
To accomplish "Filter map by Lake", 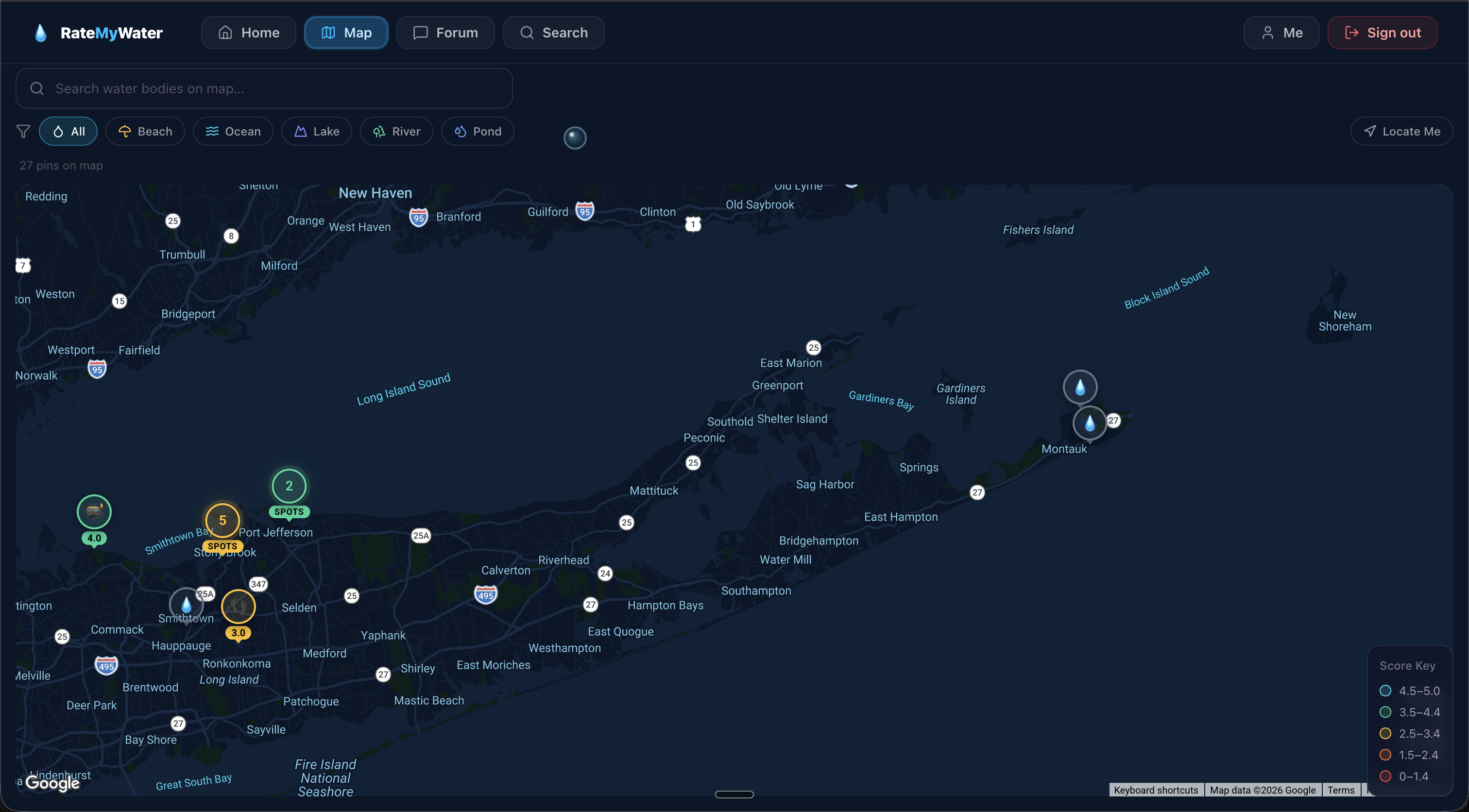I will pos(317,131).
